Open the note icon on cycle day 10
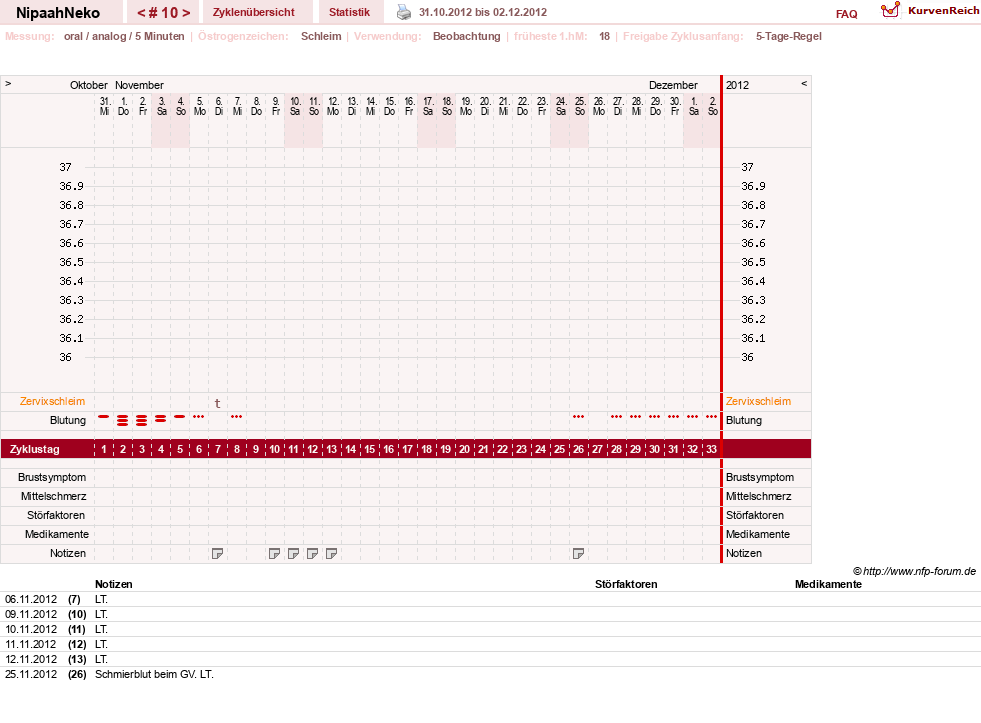 coord(275,554)
